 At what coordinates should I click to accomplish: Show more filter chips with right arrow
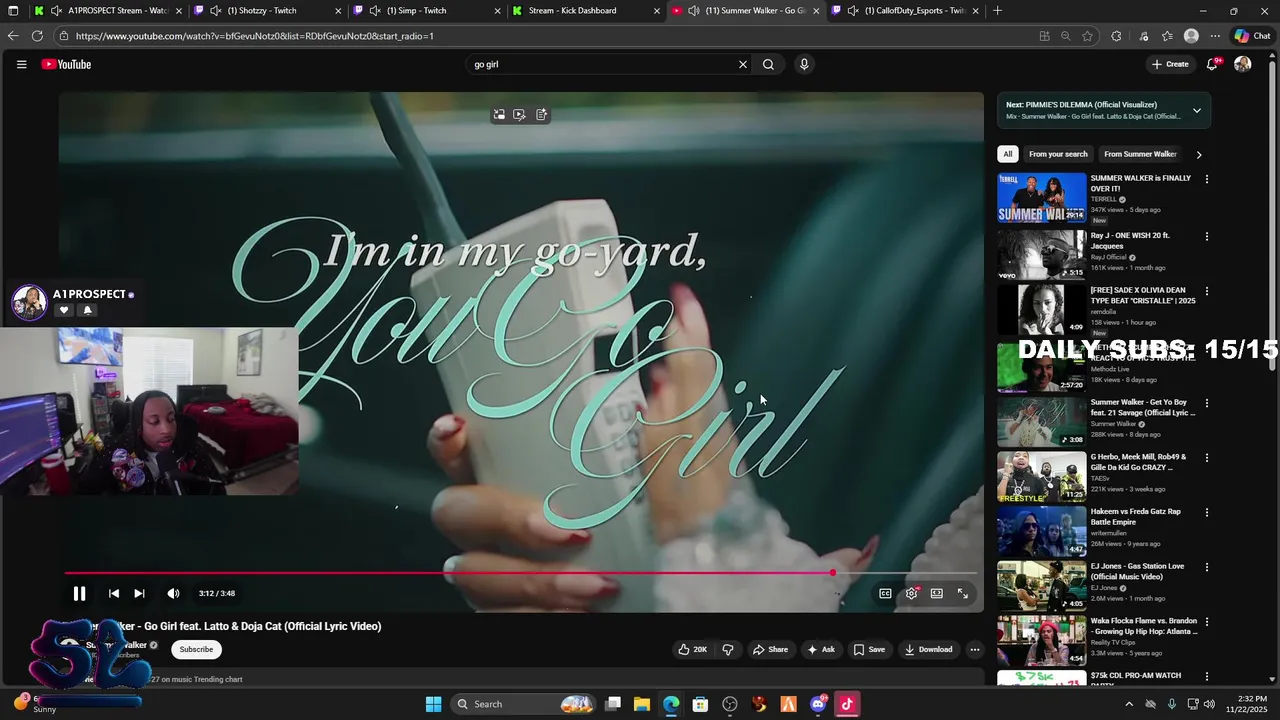click(x=1198, y=154)
